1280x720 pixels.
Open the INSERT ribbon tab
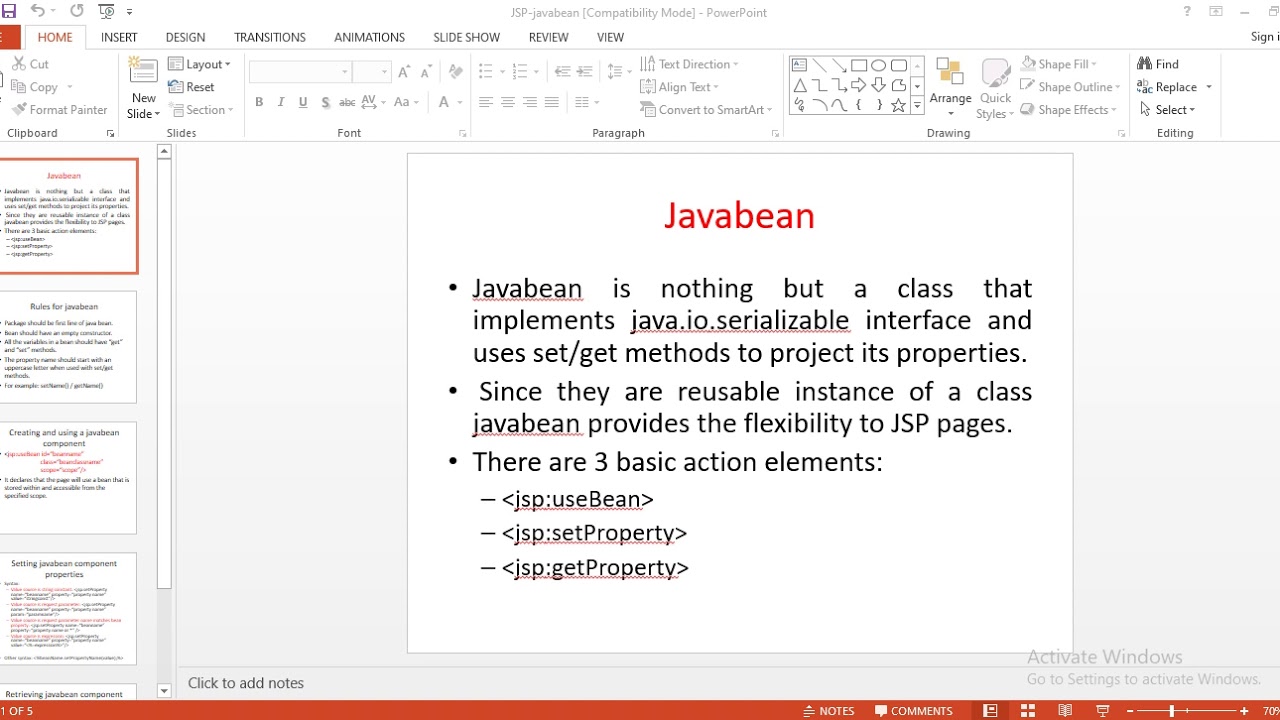[x=119, y=37]
